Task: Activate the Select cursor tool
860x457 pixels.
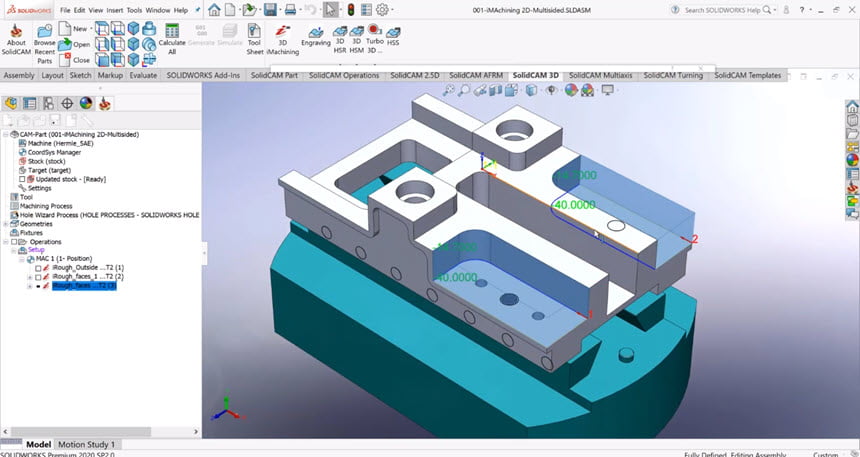Action: point(331,9)
